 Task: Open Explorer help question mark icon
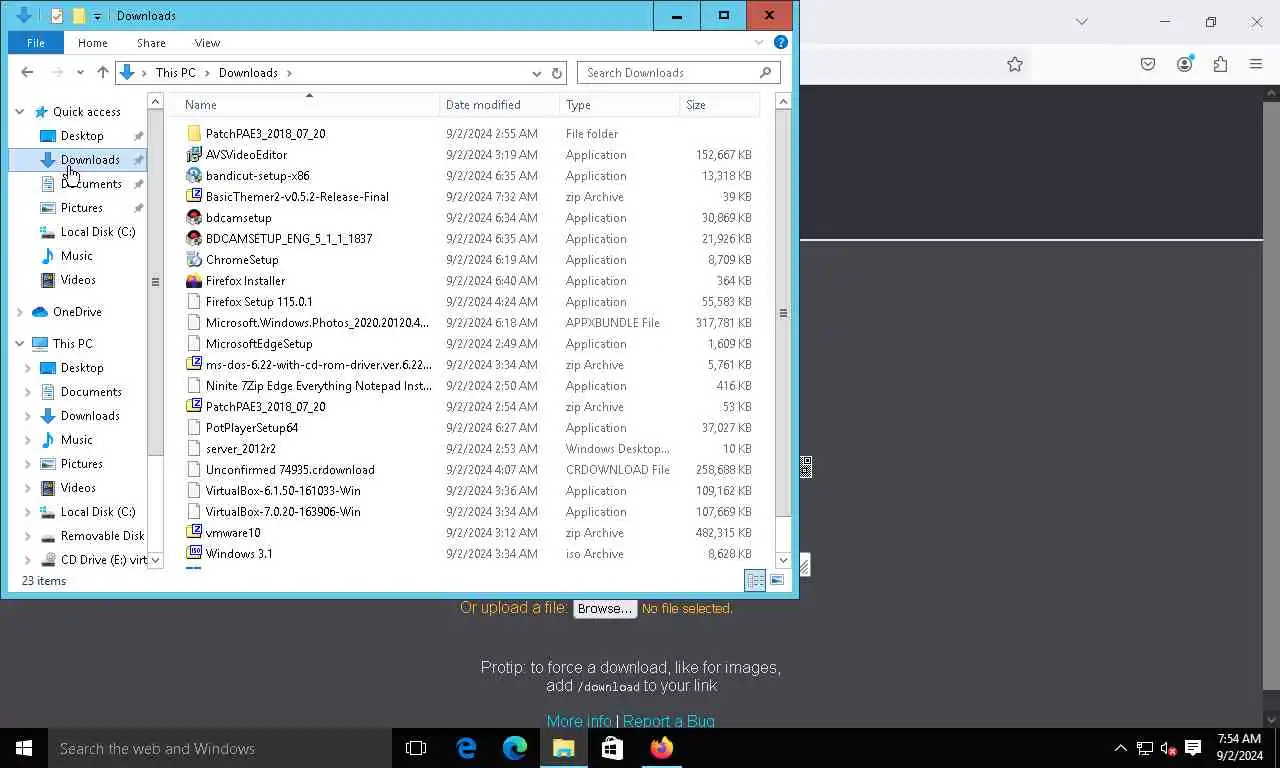[781, 43]
